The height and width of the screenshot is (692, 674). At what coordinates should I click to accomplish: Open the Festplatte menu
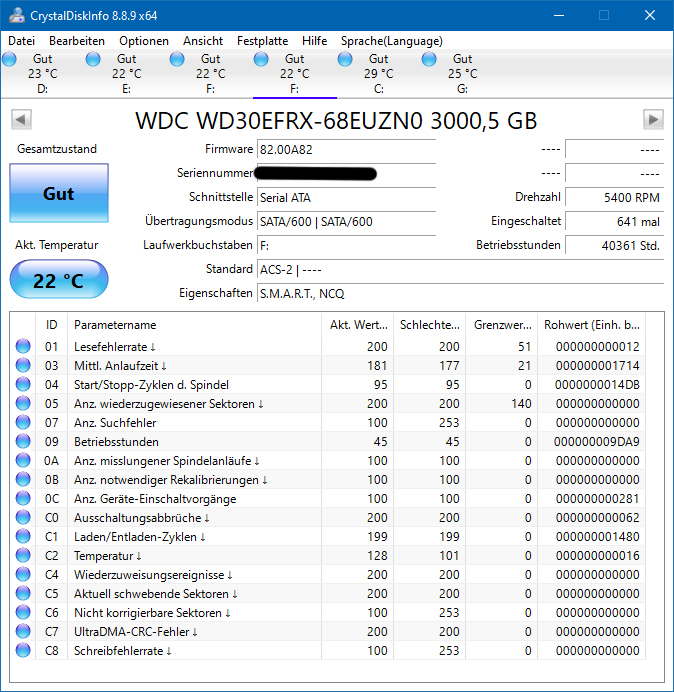(262, 41)
